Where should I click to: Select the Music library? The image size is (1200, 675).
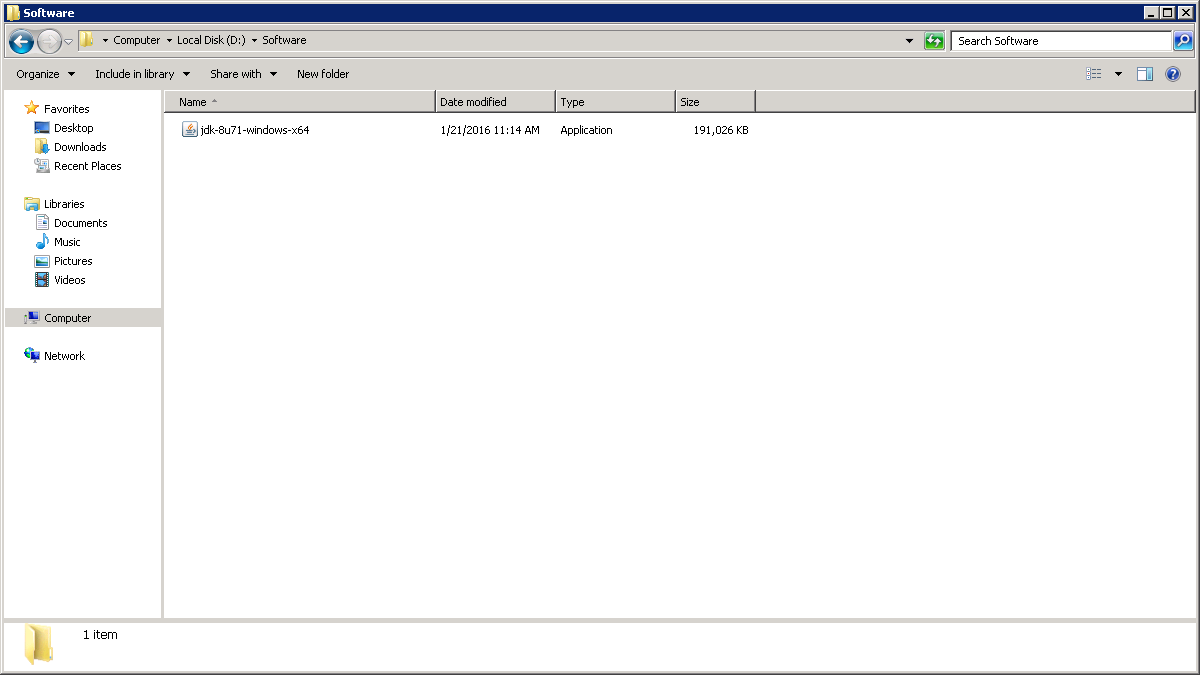(67, 242)
